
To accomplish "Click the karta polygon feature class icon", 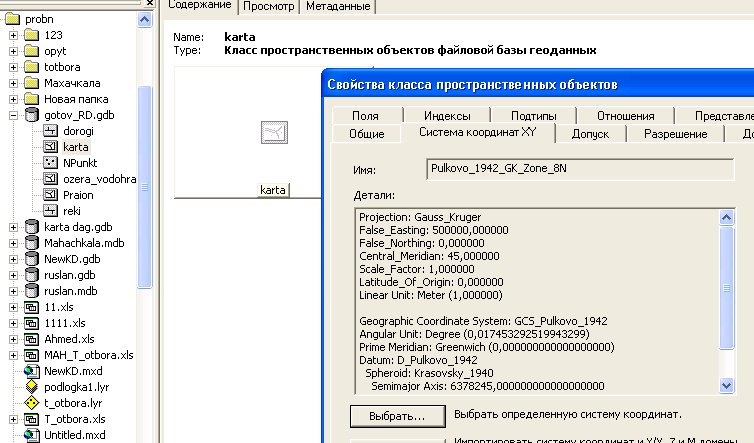I will click(50, 147).
